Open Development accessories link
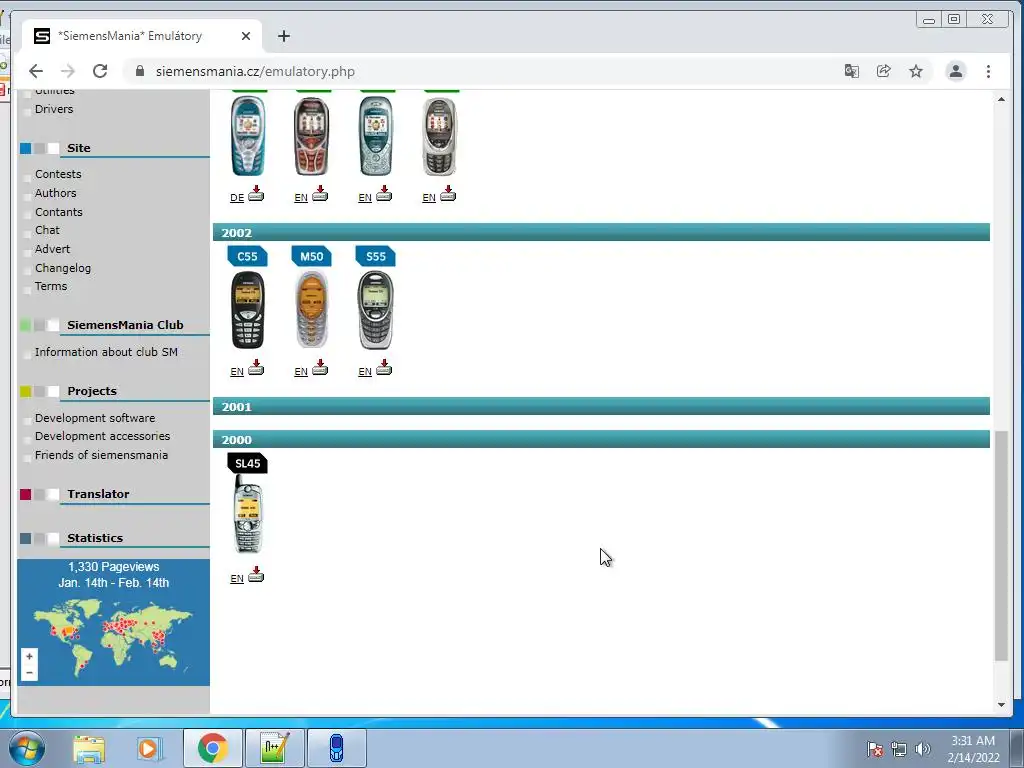 click(x=103, y=436)
